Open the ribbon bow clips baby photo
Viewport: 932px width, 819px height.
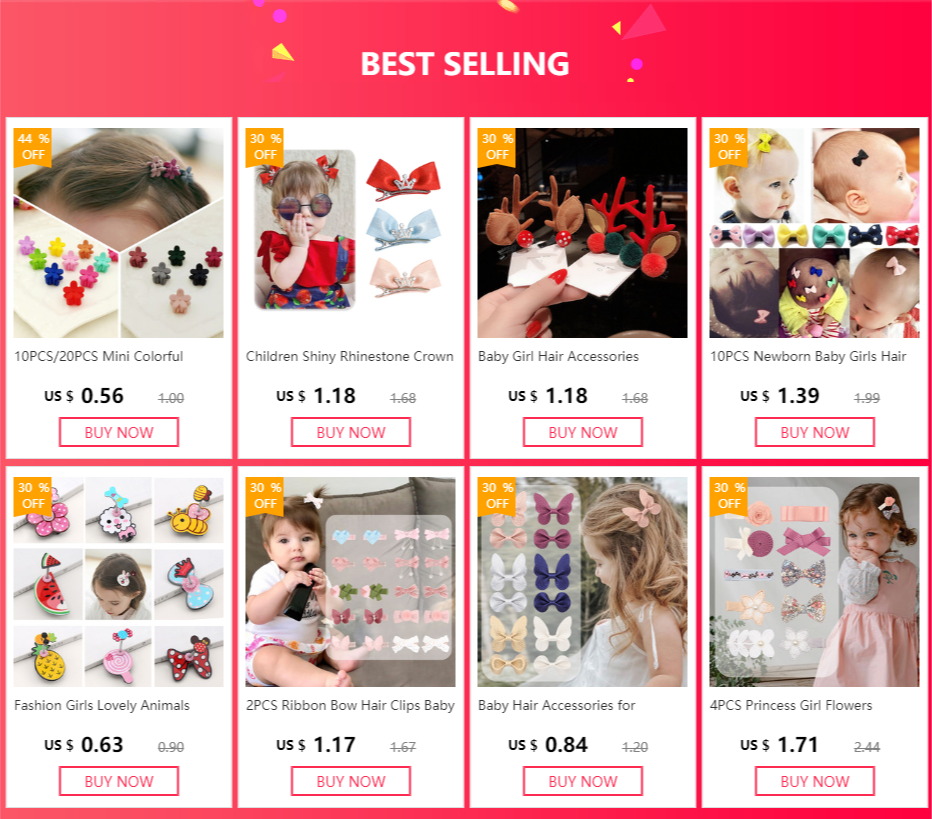351,582
